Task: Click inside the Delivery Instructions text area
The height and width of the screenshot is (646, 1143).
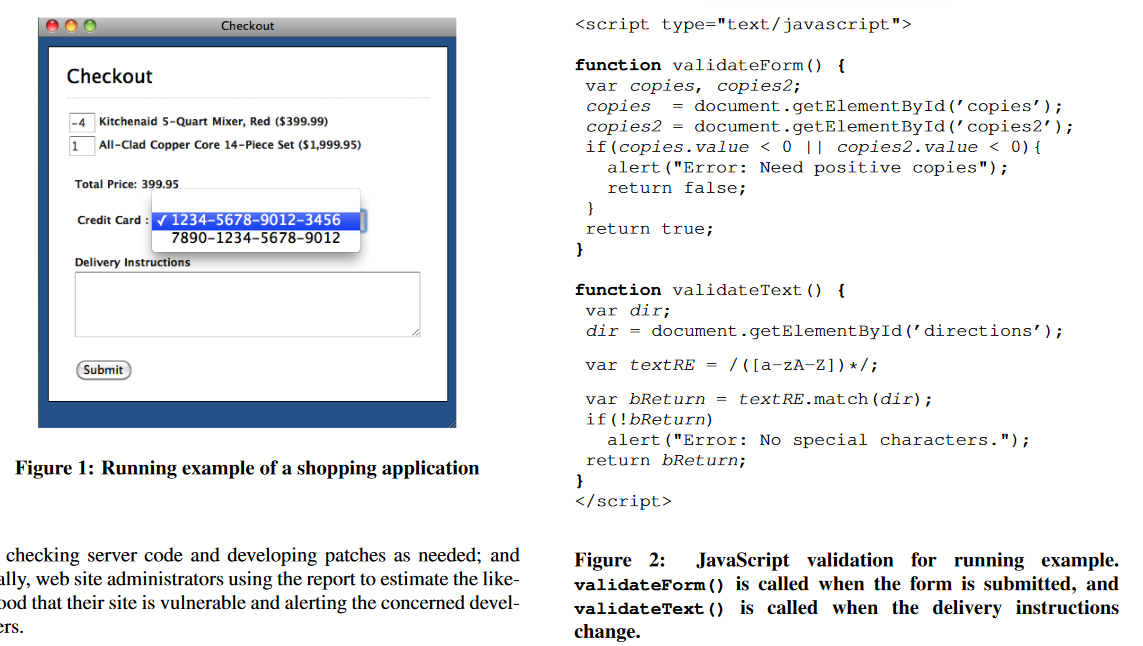Action: (x=246, y=304)
